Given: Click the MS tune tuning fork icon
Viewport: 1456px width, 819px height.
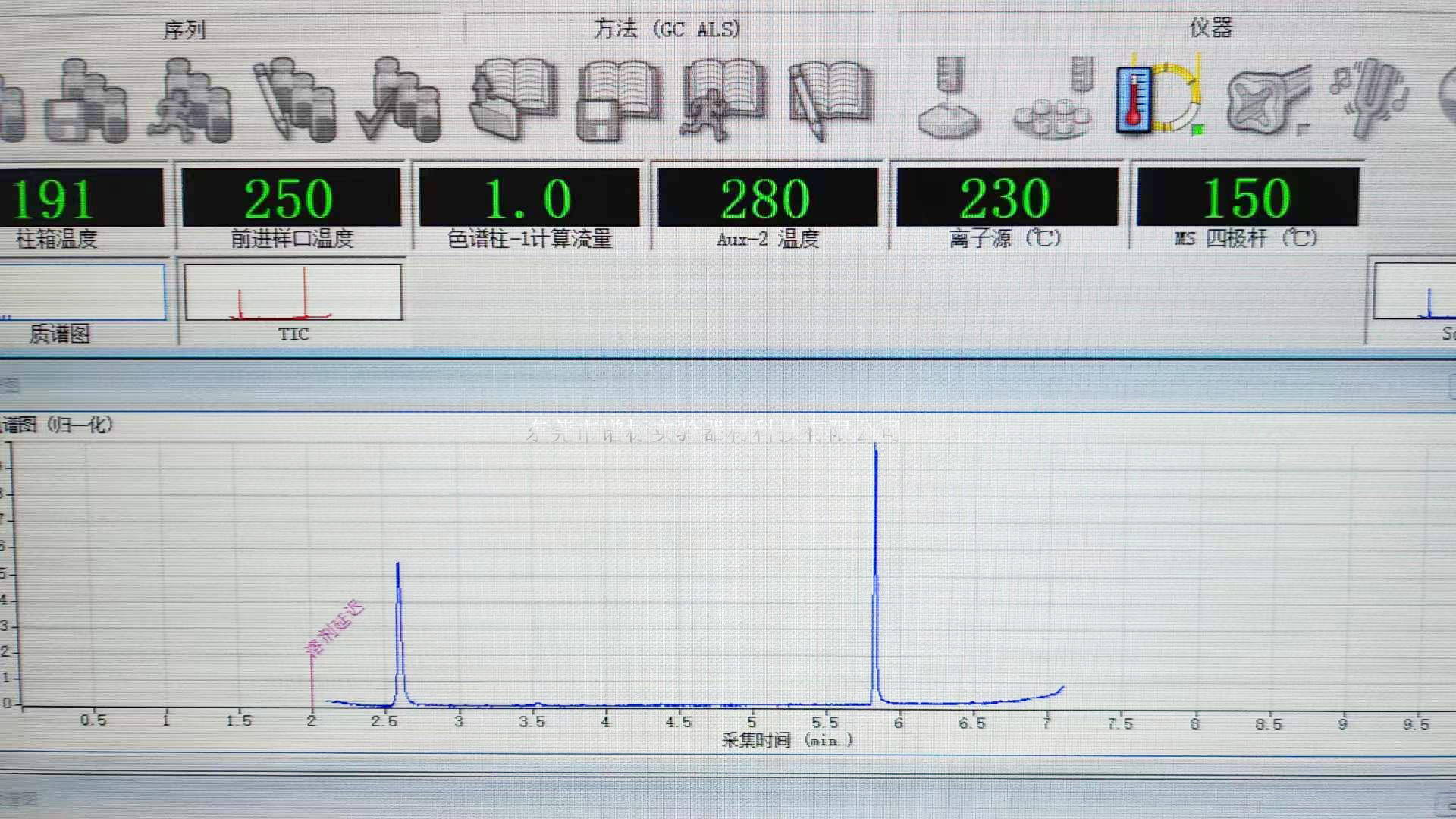Looking at the screenshot, I should [1371, 97].
